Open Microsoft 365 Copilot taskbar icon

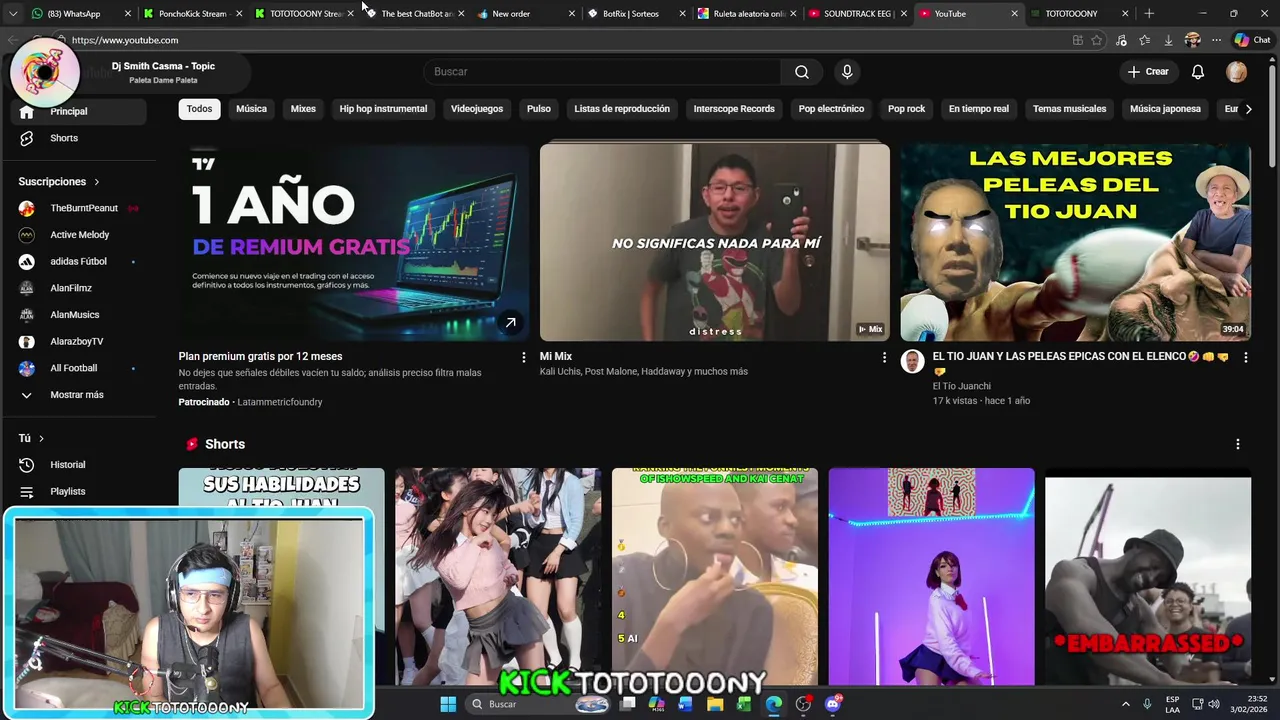(x=656, y=704)
